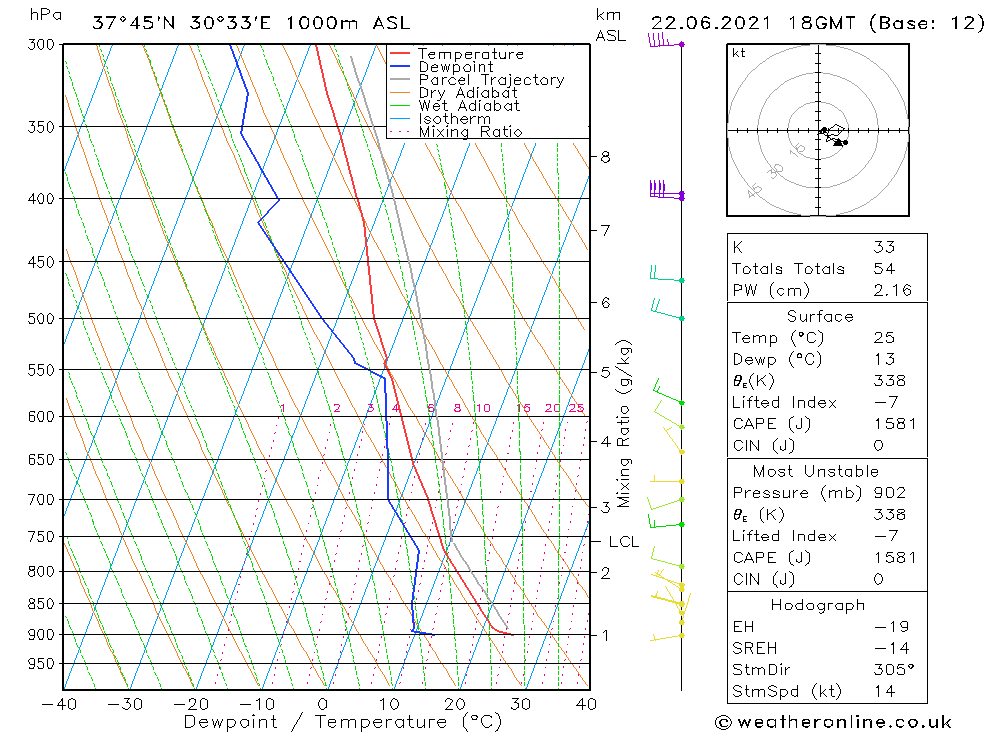Click the gray Parcel Trajectory line swatch
This screenshot has width=1000, height=733.
pyautogui.click(x=400, y=79)
